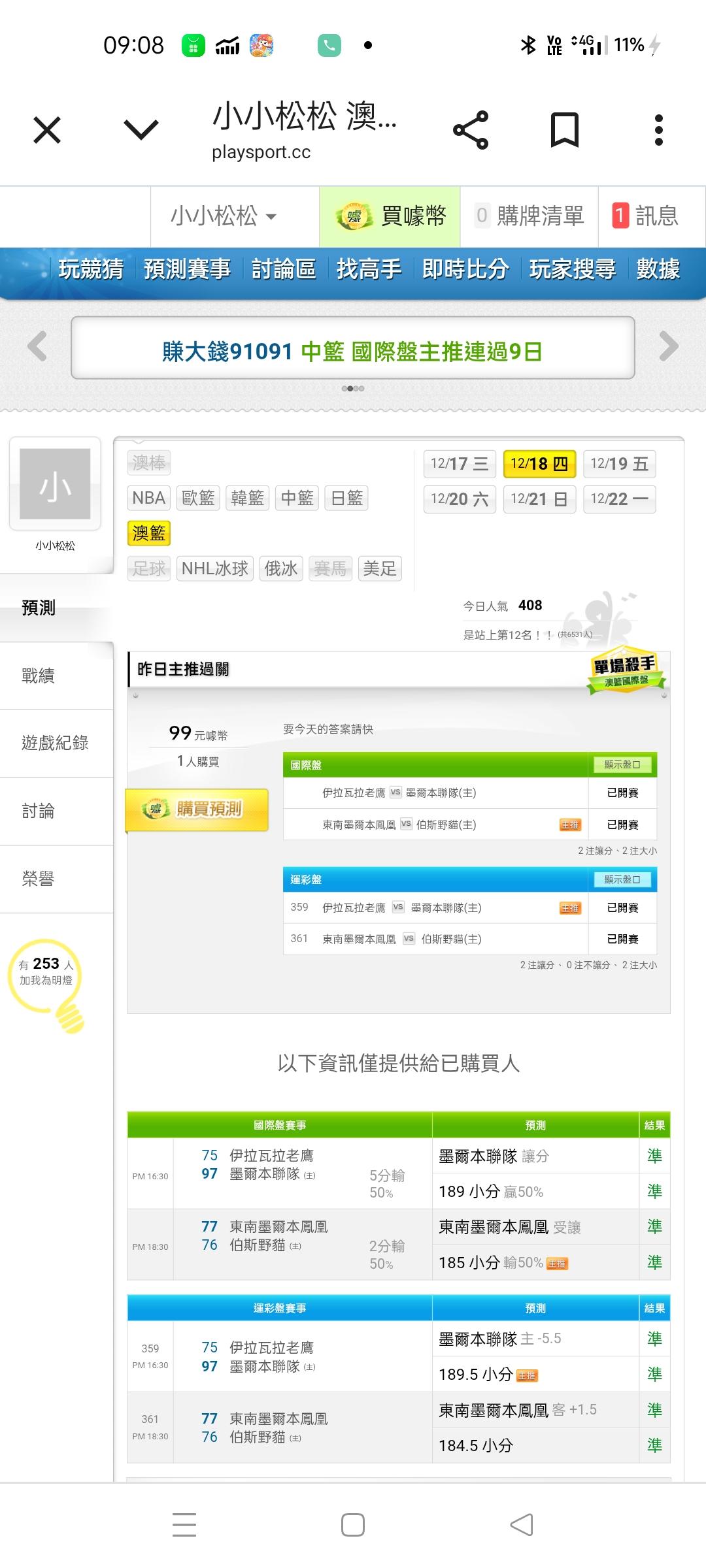Select the 俄冰 league tag
The image size is (706, 1568).
pos(281,568)
